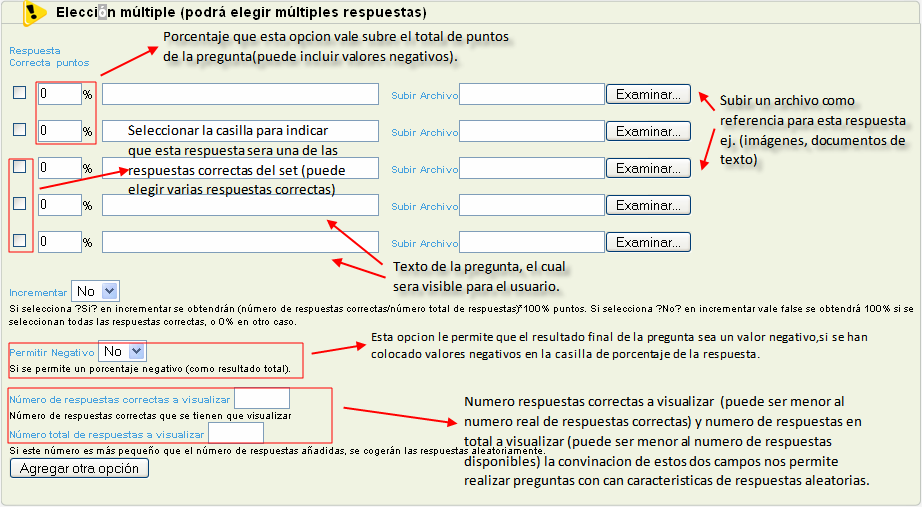Open the Incrementar dropdown
This screenshot has width=922, height=507.
[95, 291]
